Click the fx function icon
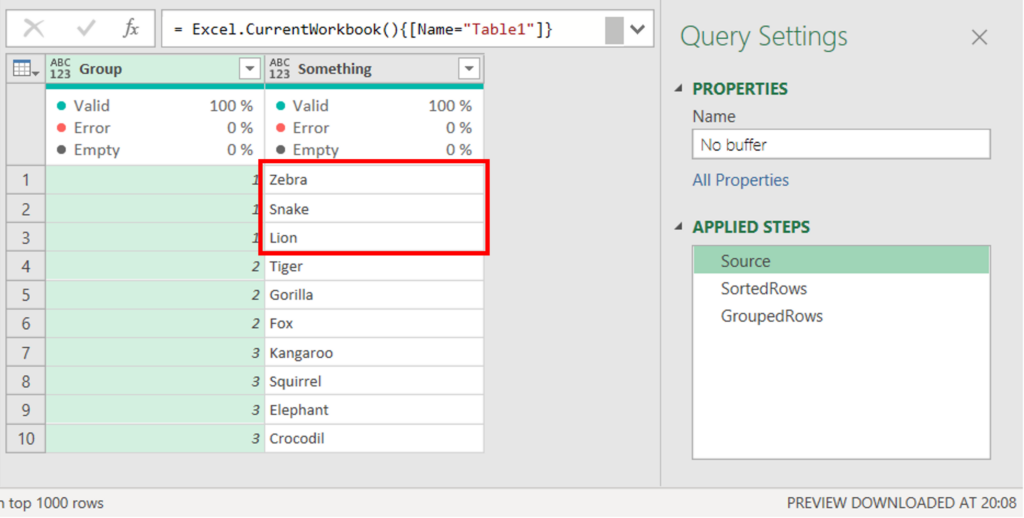This screenshot has height=518, width=1024. [x=131, y=29]
